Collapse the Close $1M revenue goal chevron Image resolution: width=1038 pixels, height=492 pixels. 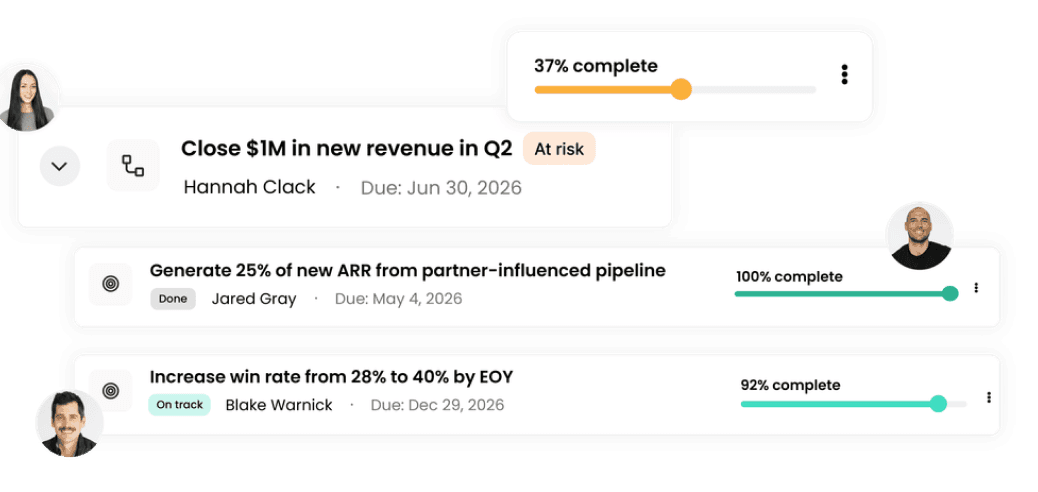60,166
